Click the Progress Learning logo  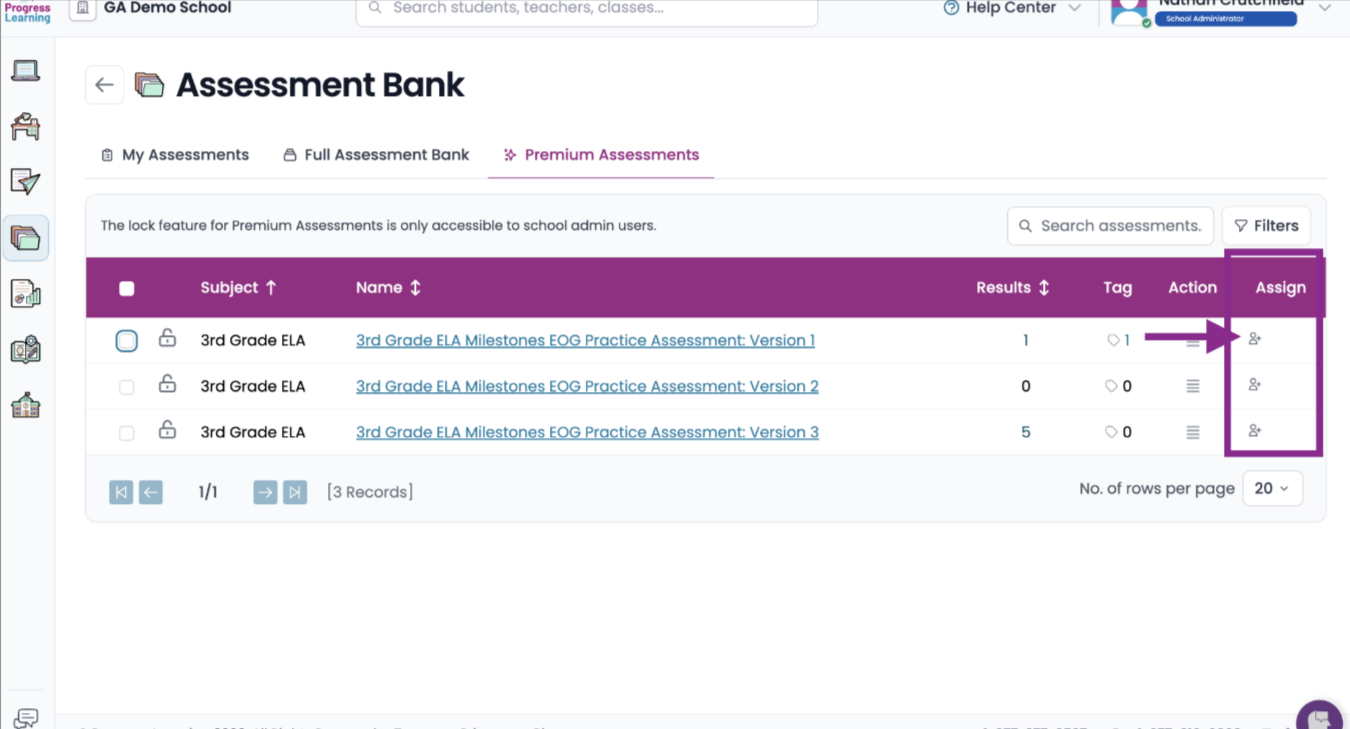(27, 11)
